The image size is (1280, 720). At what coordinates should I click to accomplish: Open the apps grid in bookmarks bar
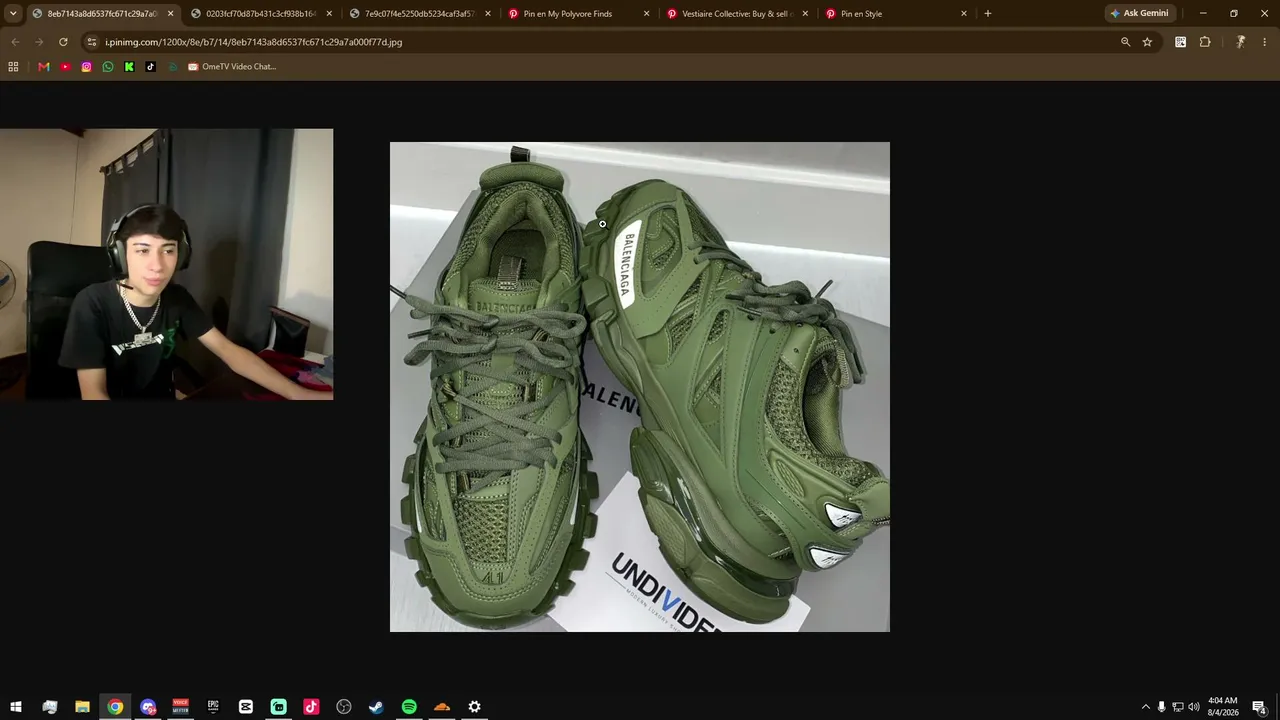click(x=13, y=67)
